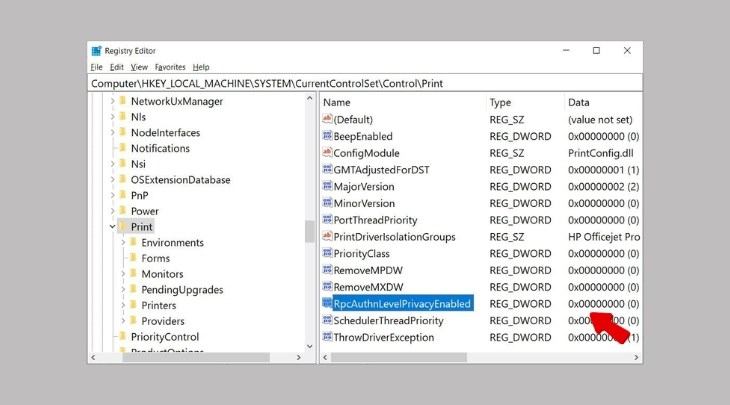
Task: Expand the NetworkUxManager key
Action: (x=112, y=101)
